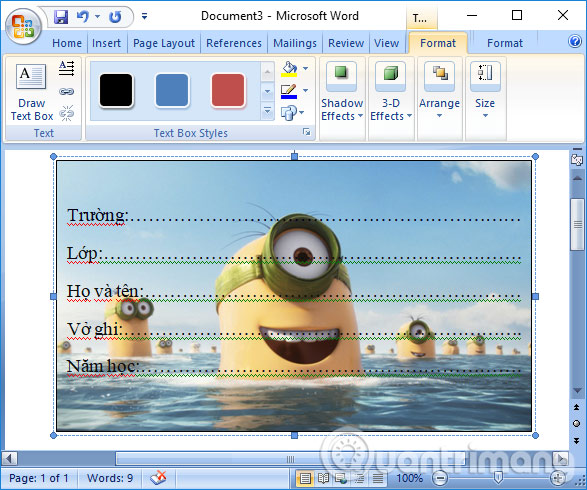Switch to Full Screen Reading view
This screenshot has height=490, width=587.
(x=323, y=478)
